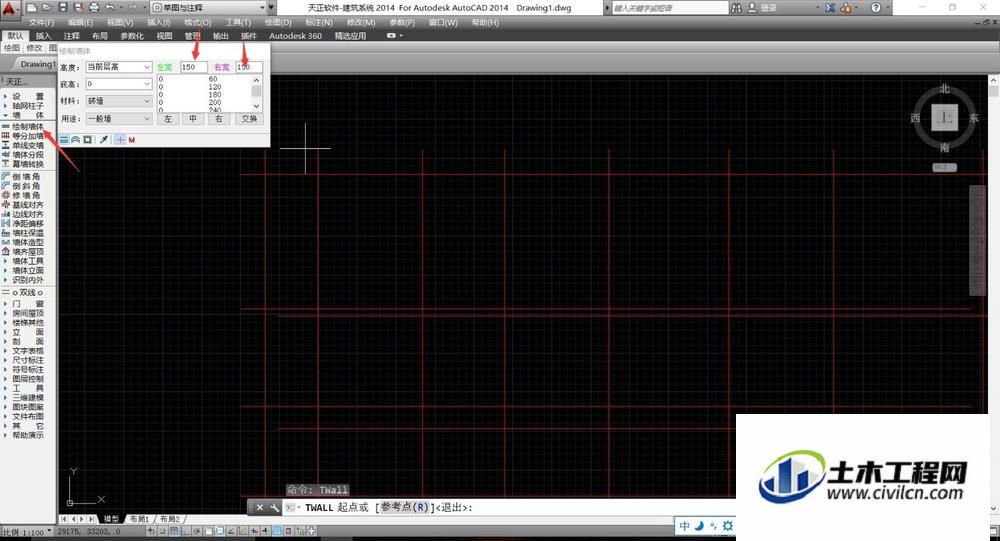Click the Print icon in quick access toolbar
Viewport: 1000px width, 541px height.
(94, 7)
